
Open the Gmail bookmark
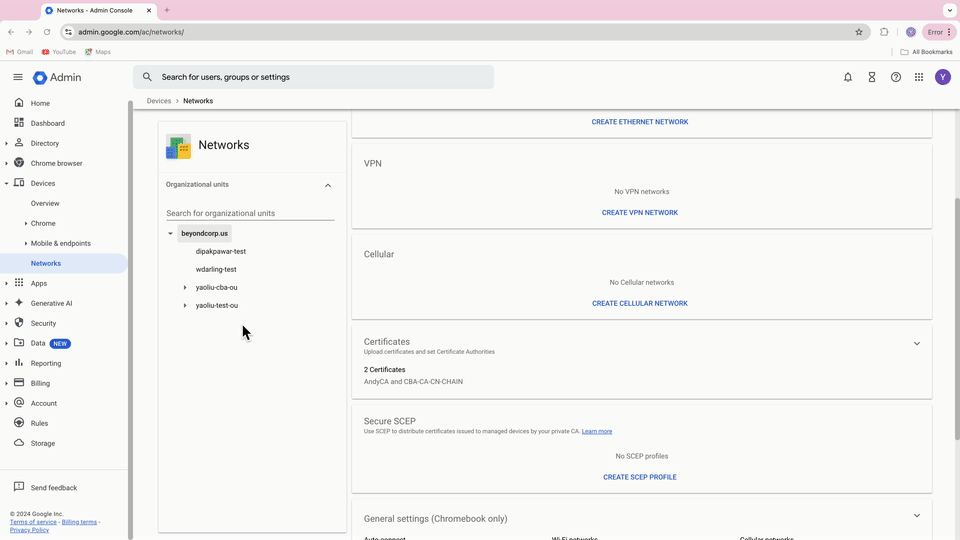click(20, 52)
